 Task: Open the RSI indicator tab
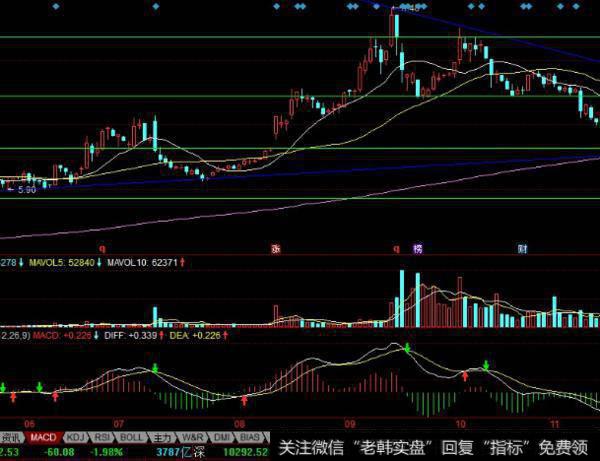103,438
